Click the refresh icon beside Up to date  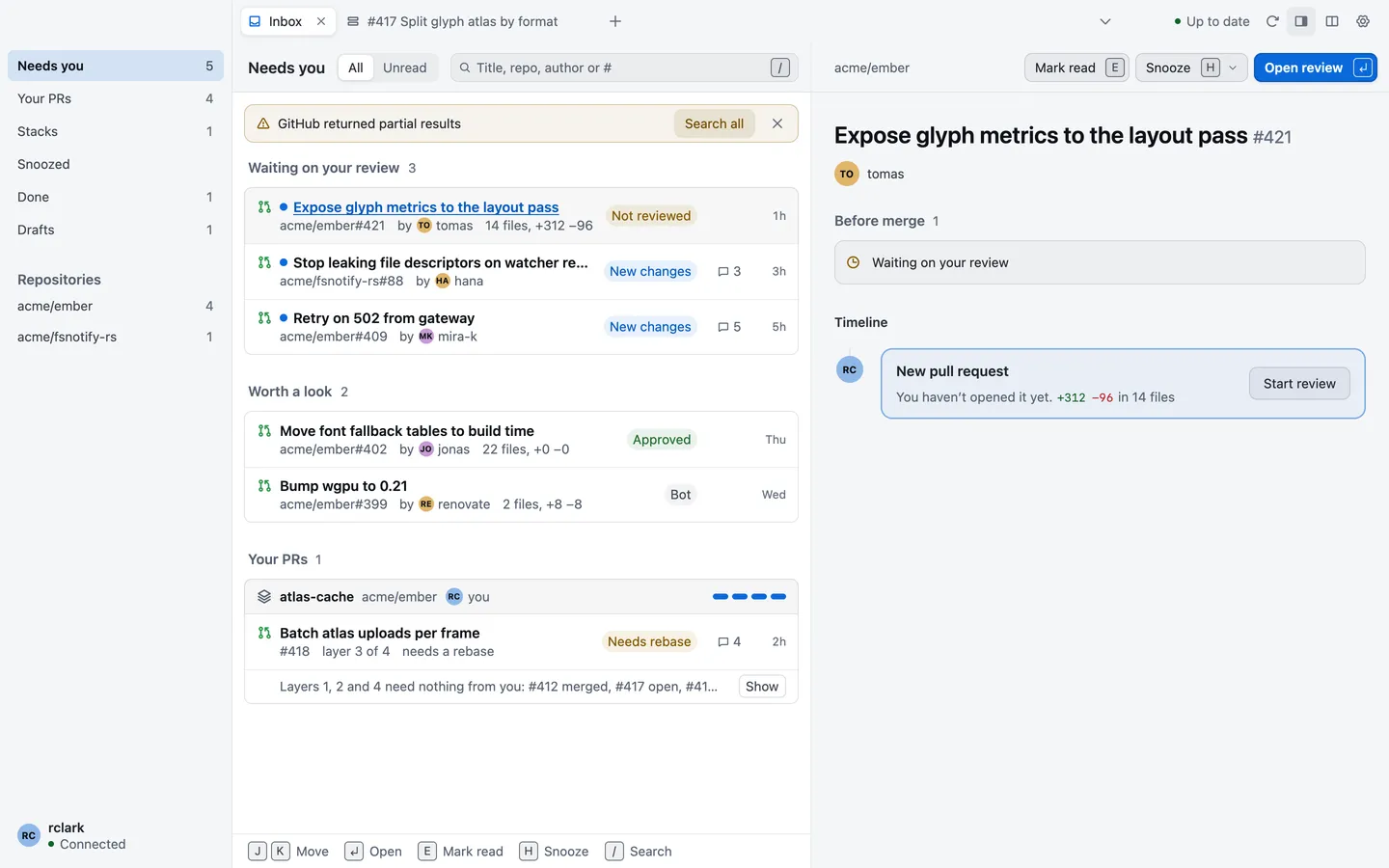[x=1272, y=21]
